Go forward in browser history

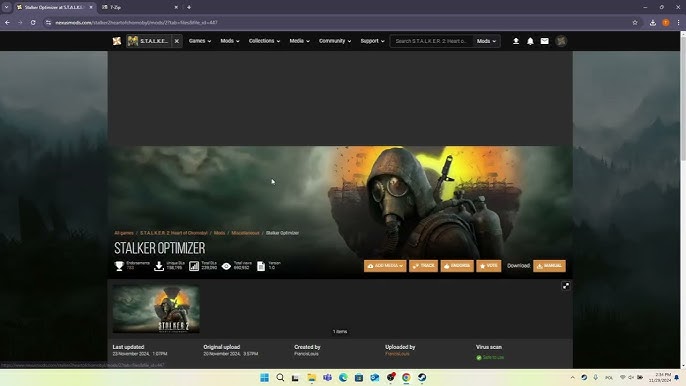[x=20, y=22]
